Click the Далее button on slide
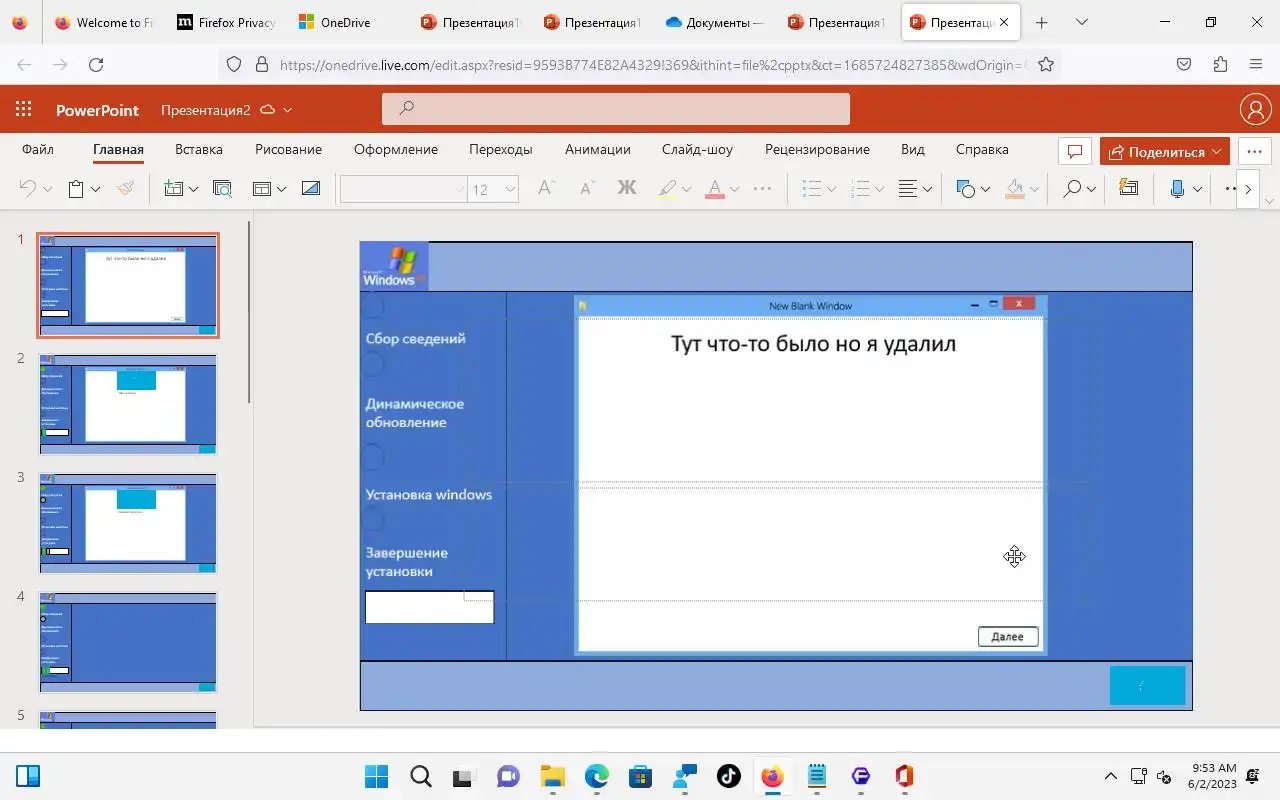1280x800 pixels. pyautogui.click(x=1008, y=636)
